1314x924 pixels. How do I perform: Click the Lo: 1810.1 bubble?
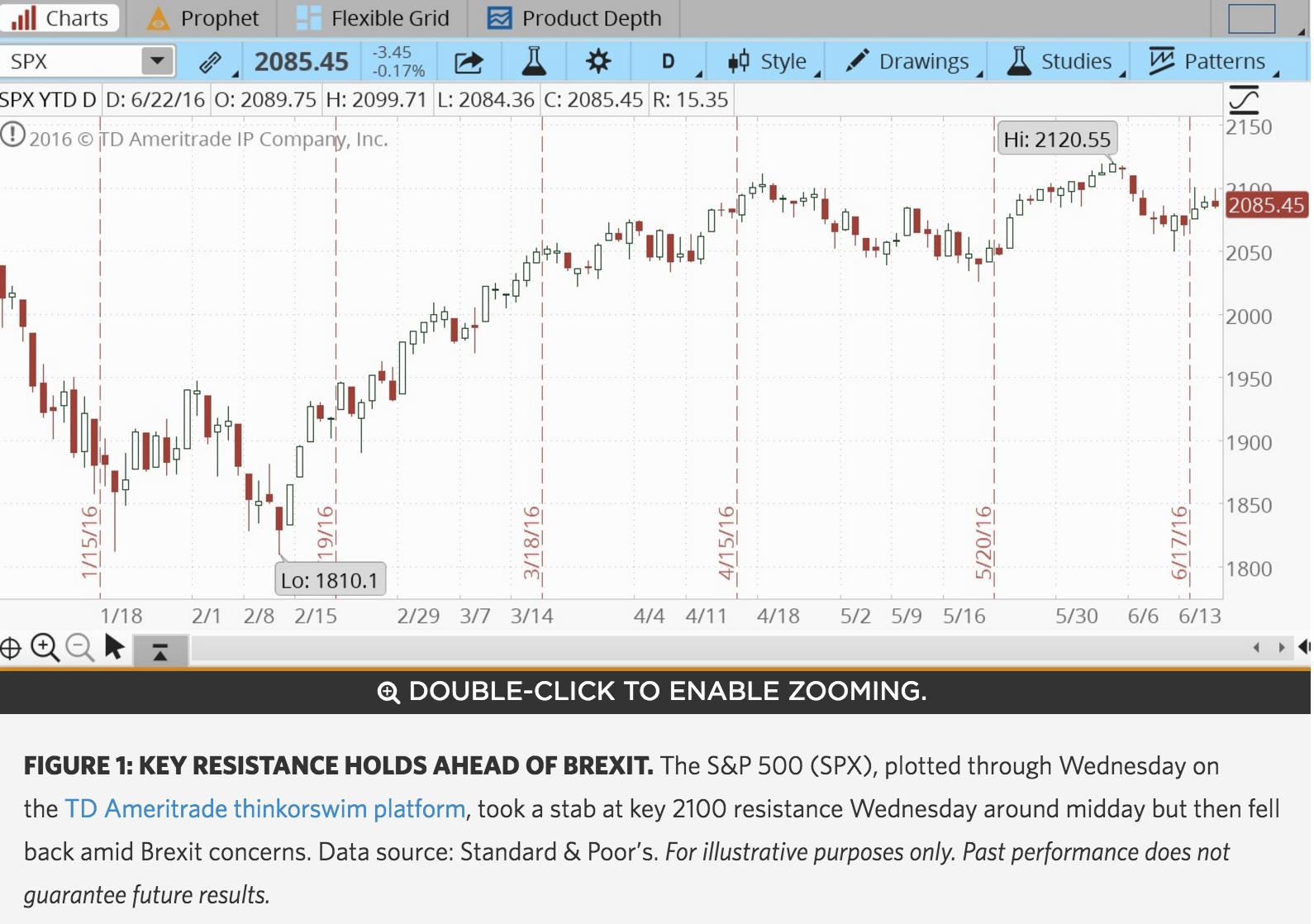coord(329,580)
